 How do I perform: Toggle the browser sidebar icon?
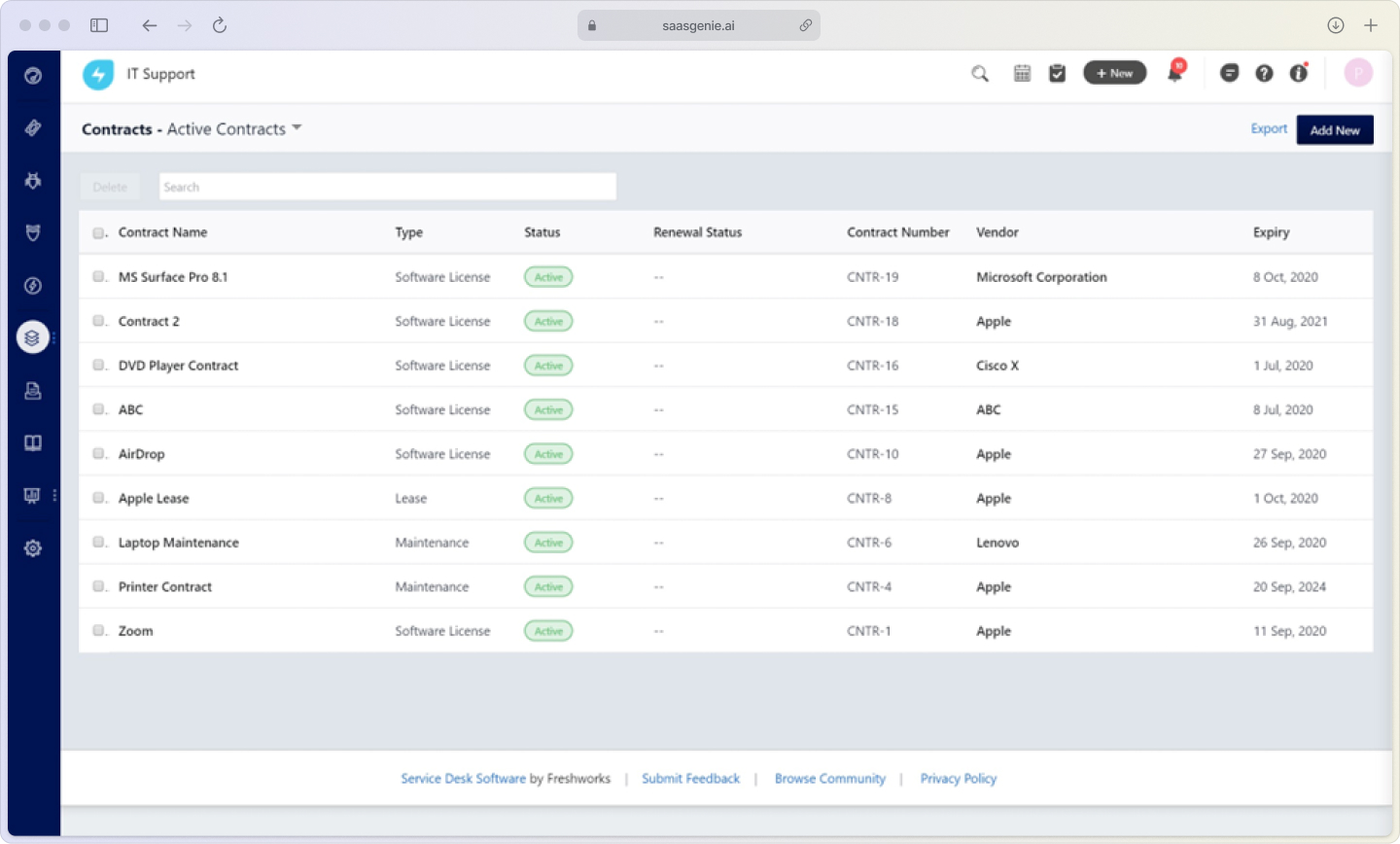[99, 25]
